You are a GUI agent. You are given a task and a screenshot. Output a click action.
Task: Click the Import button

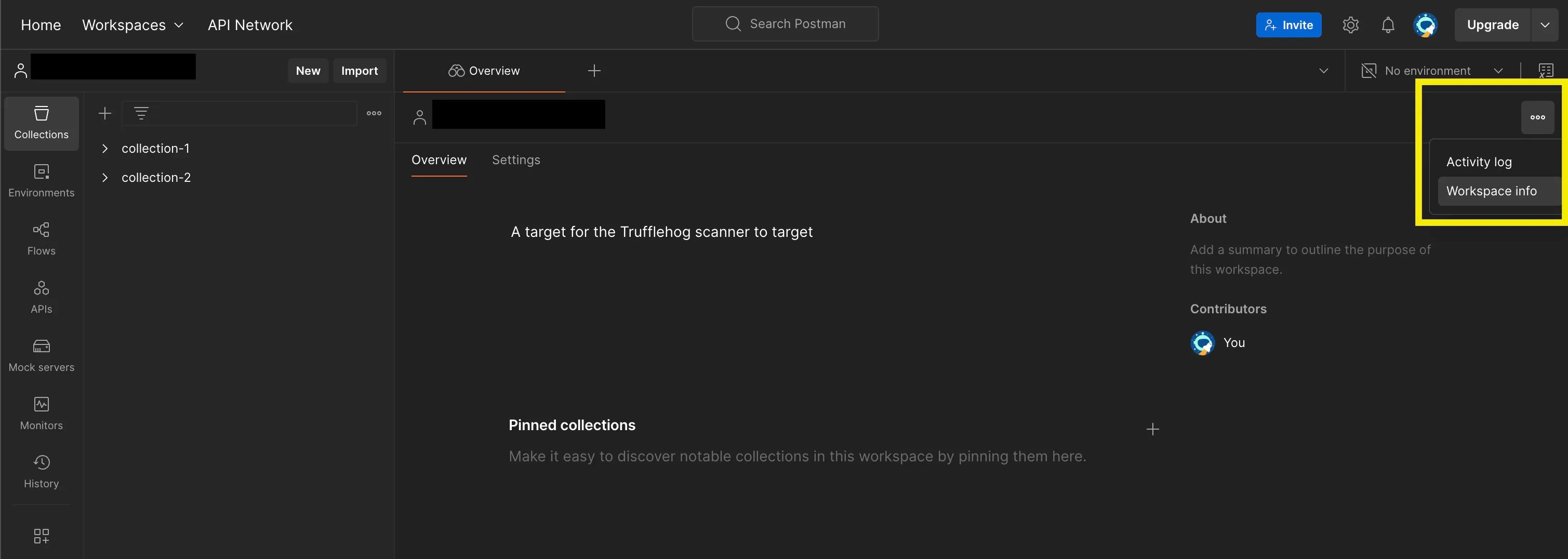359,71
